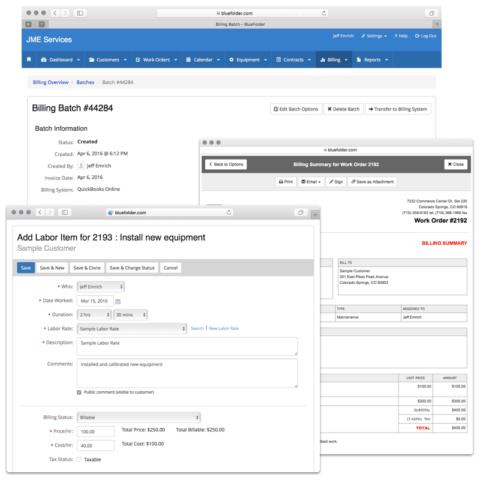Click Transfer to Billing System button
Image resolution: width=480 pixels, height=480 pixels.
point(398,109)
